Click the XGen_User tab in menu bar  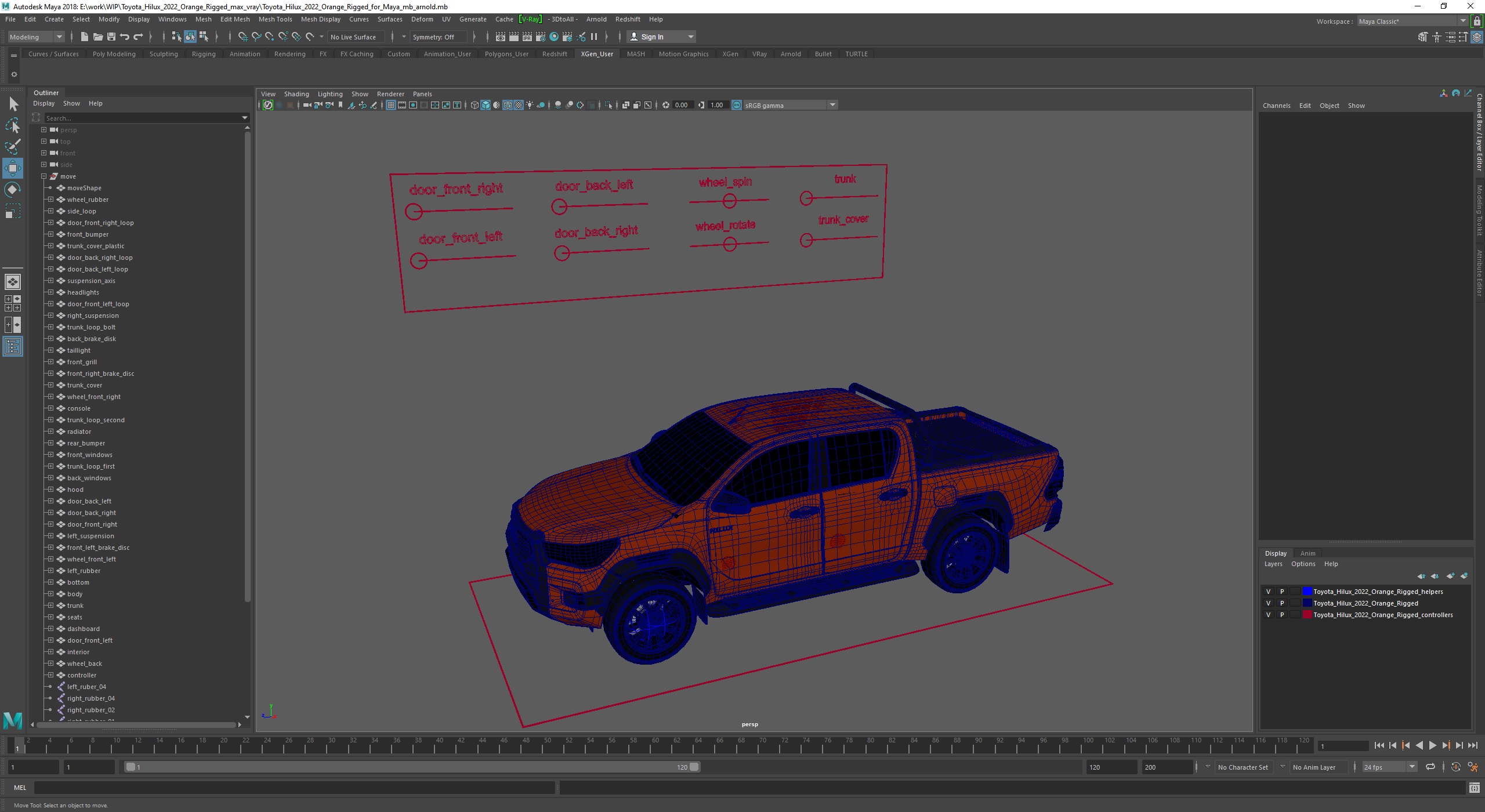pyautogui.click(x=597, y=53)
